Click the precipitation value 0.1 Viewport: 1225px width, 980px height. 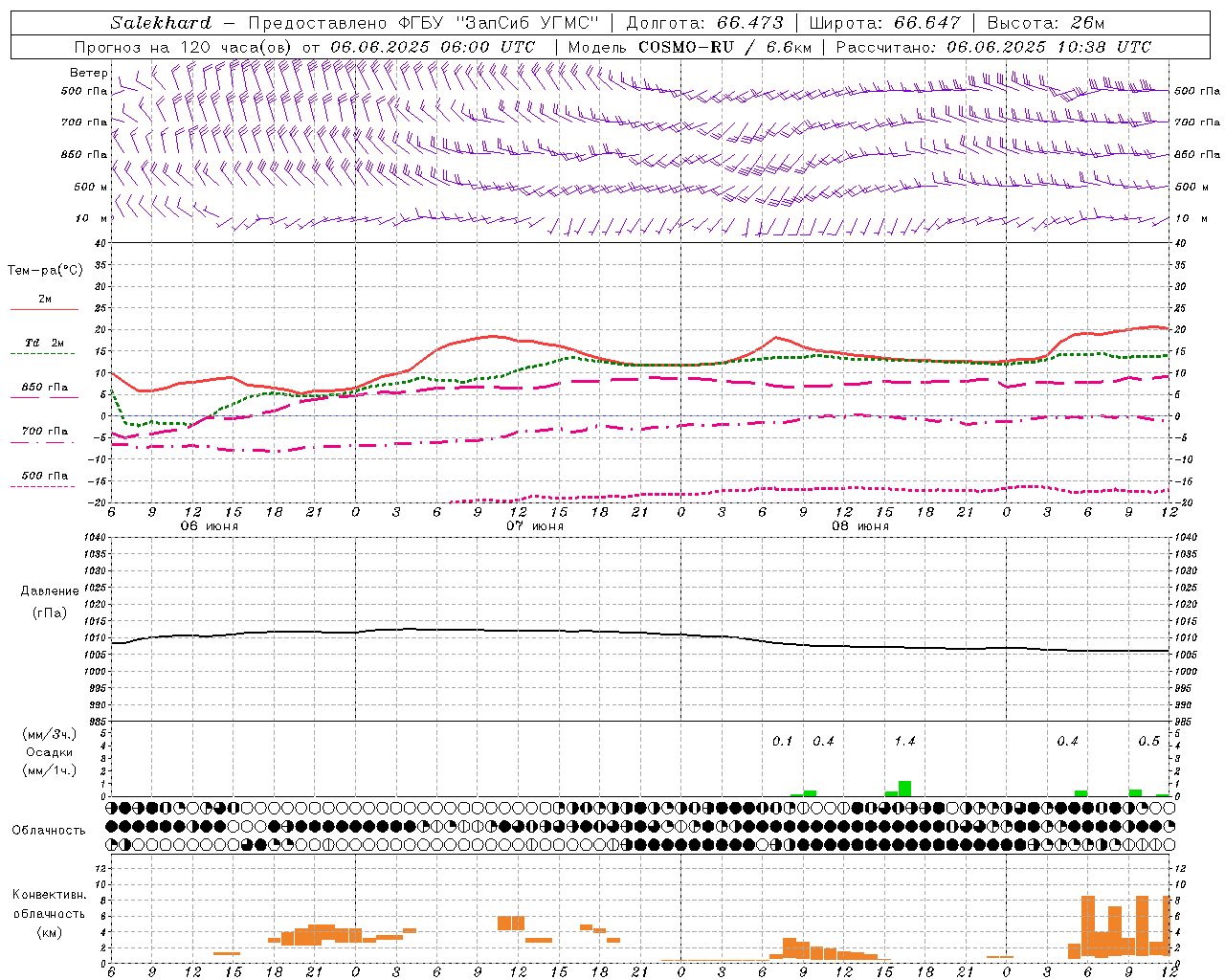[783, 742]
